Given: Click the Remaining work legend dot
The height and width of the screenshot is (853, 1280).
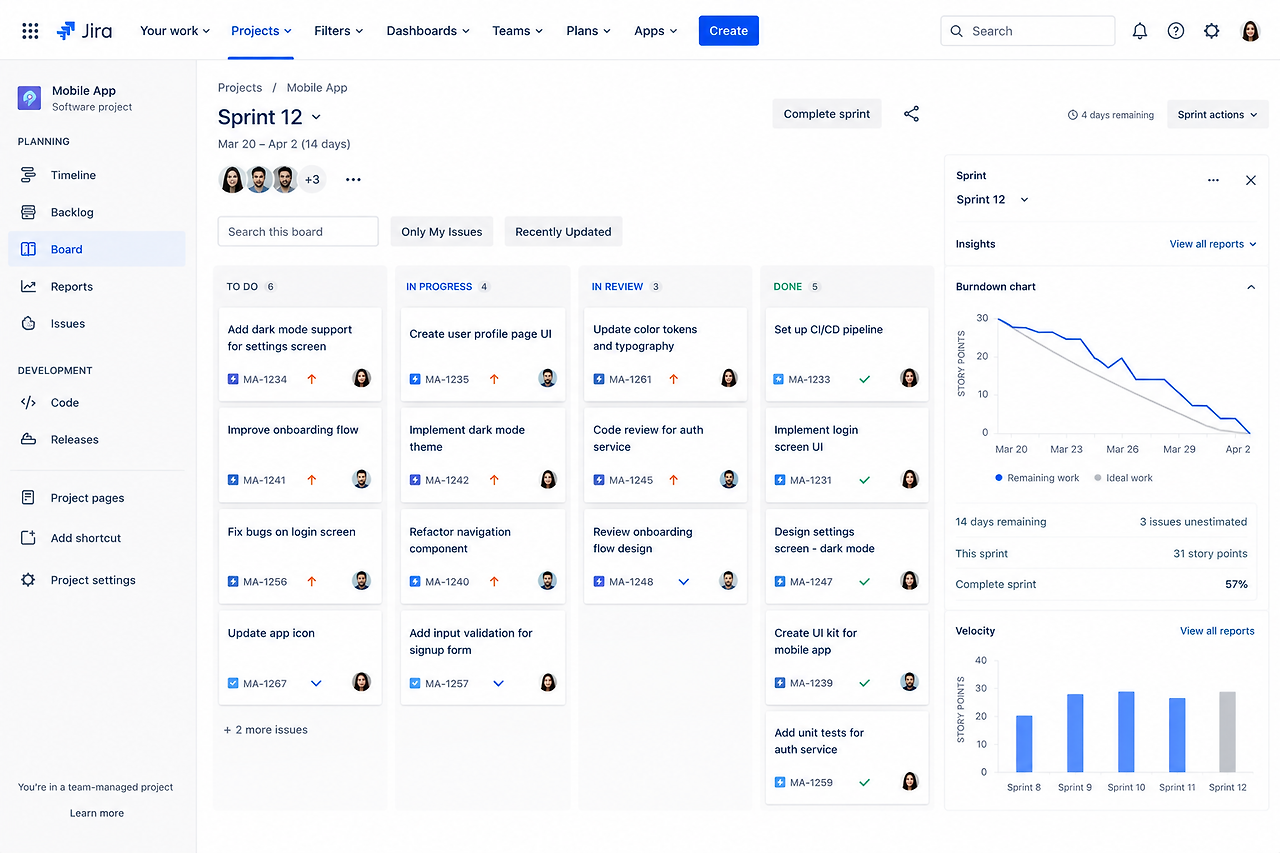Looking at the screenshot, I should click(999, 478).
